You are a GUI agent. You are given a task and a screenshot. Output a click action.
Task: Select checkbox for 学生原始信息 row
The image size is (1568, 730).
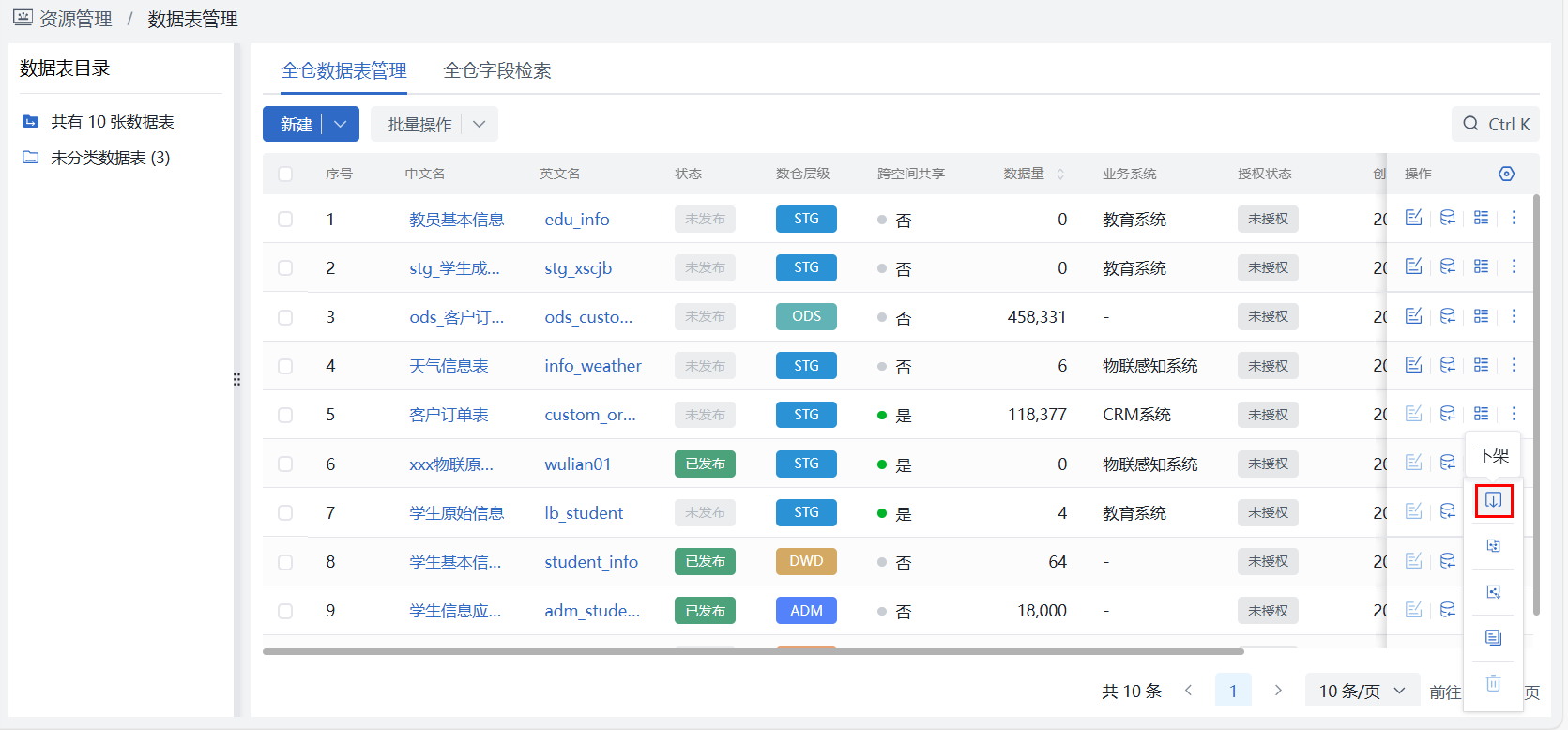tap(285, 512)
